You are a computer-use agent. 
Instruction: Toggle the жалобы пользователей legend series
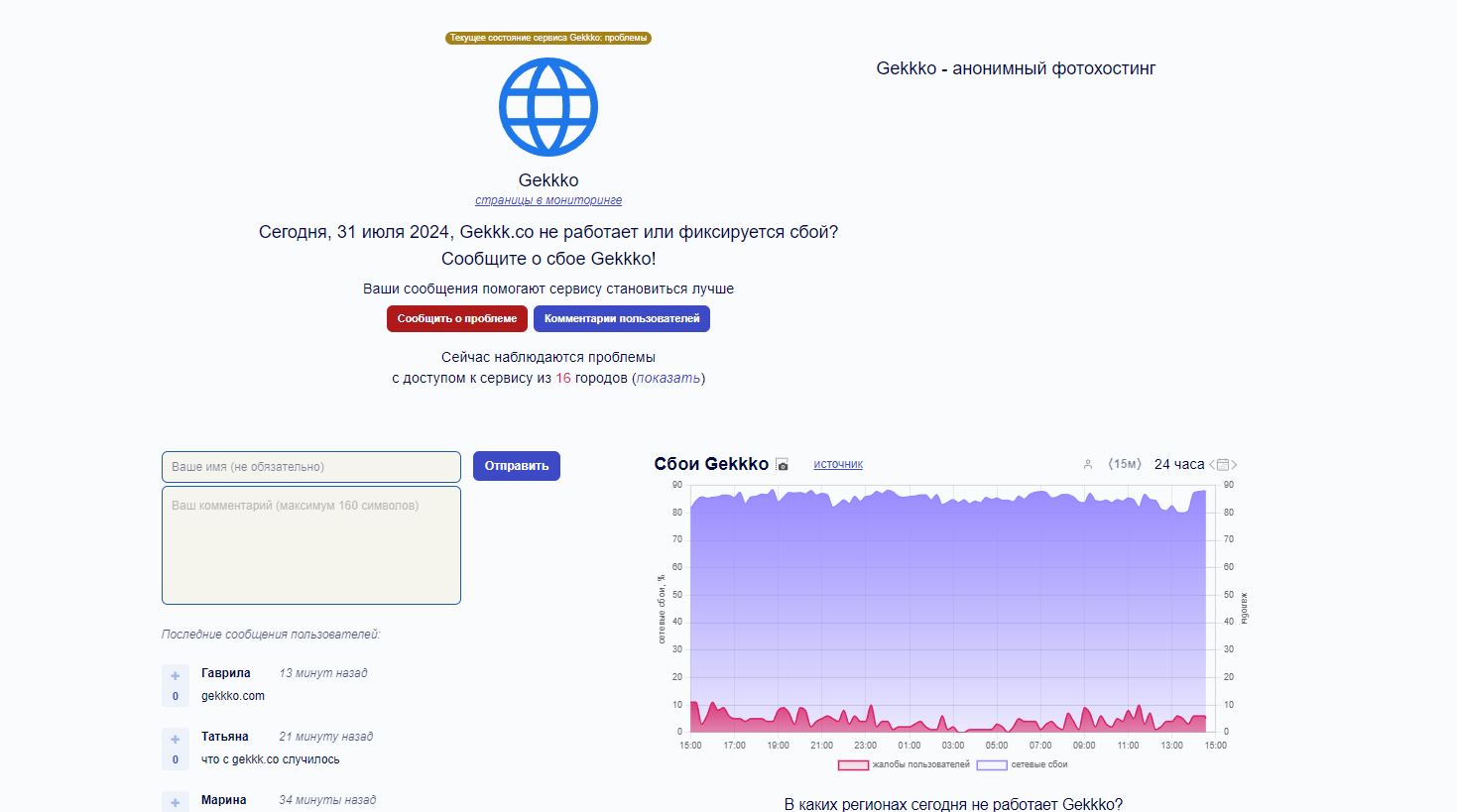click(x=905, y=764)
